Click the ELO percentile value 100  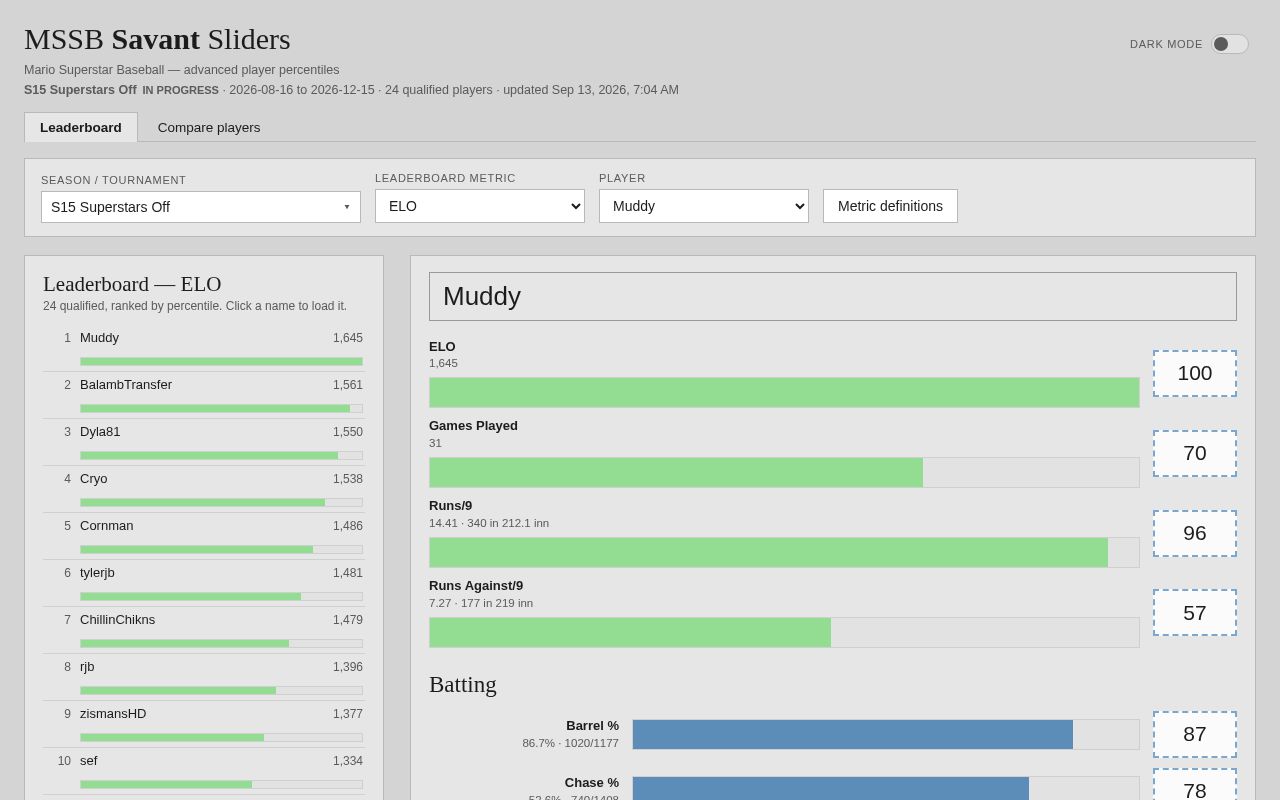(x=1195, y=373)
